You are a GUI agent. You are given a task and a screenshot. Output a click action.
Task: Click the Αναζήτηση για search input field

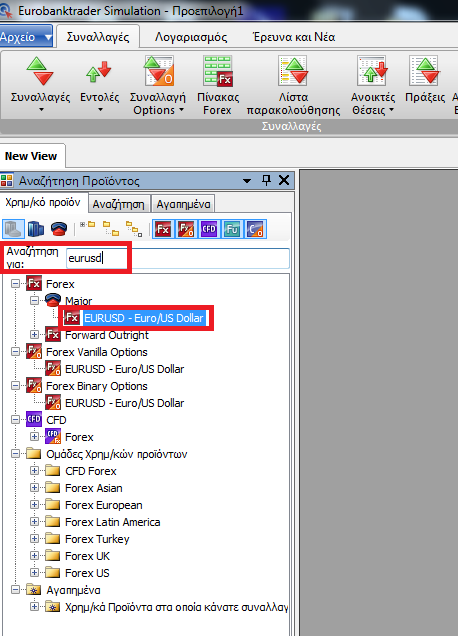point(178,258)
